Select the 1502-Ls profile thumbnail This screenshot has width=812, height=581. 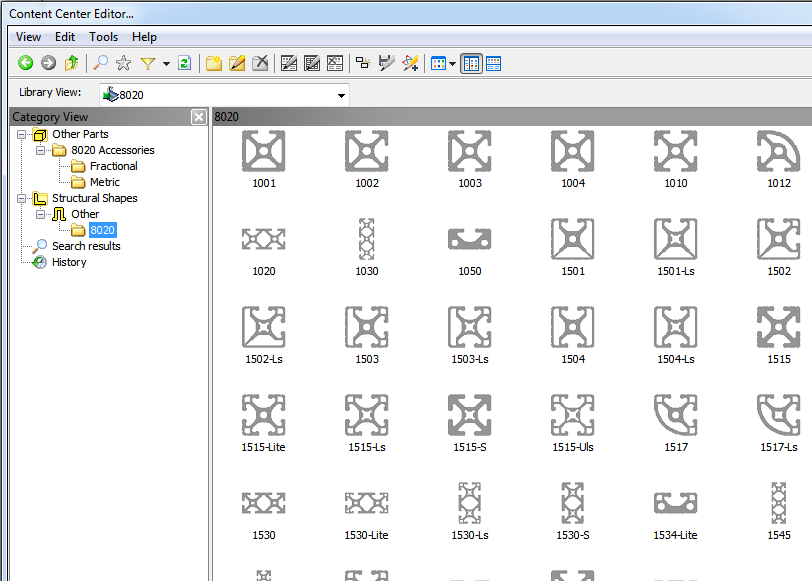coord(264,327)
